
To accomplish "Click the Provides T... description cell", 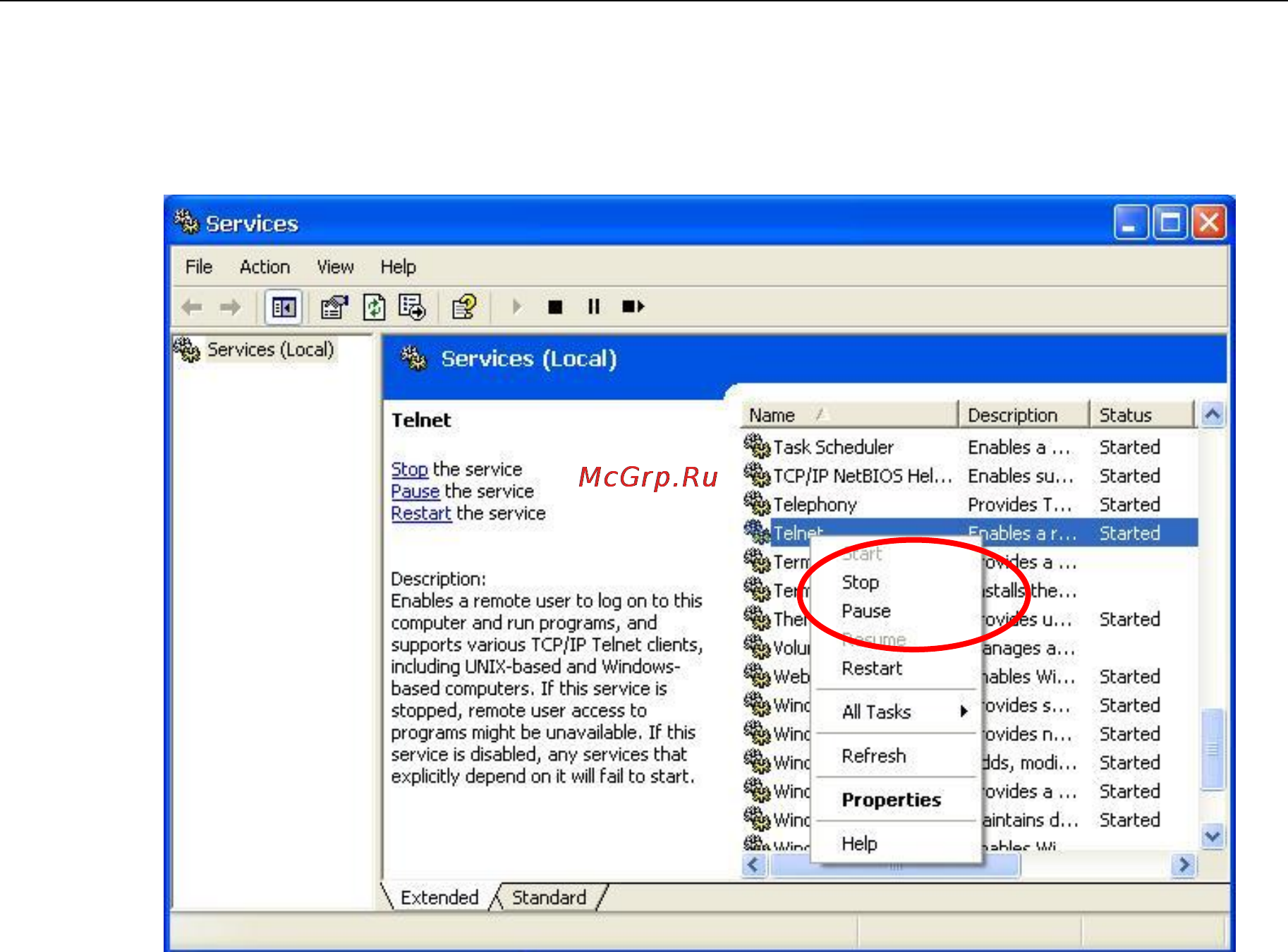I will (1020, 504).
